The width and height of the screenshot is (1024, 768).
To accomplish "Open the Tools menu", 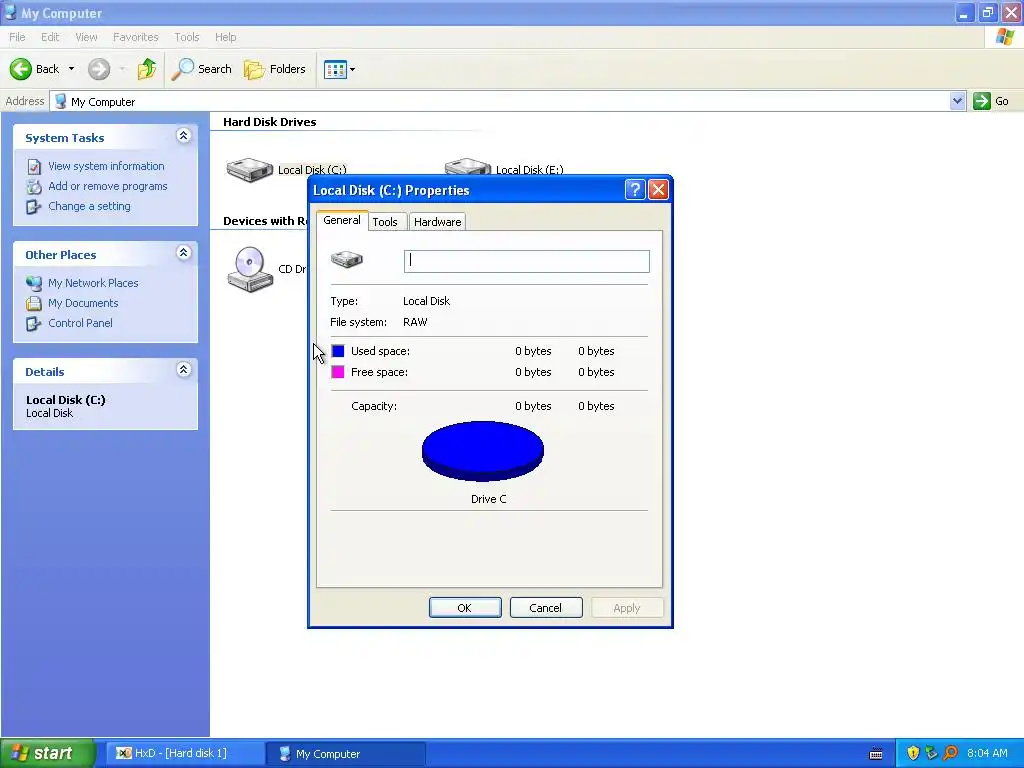I will pos(187,37).
